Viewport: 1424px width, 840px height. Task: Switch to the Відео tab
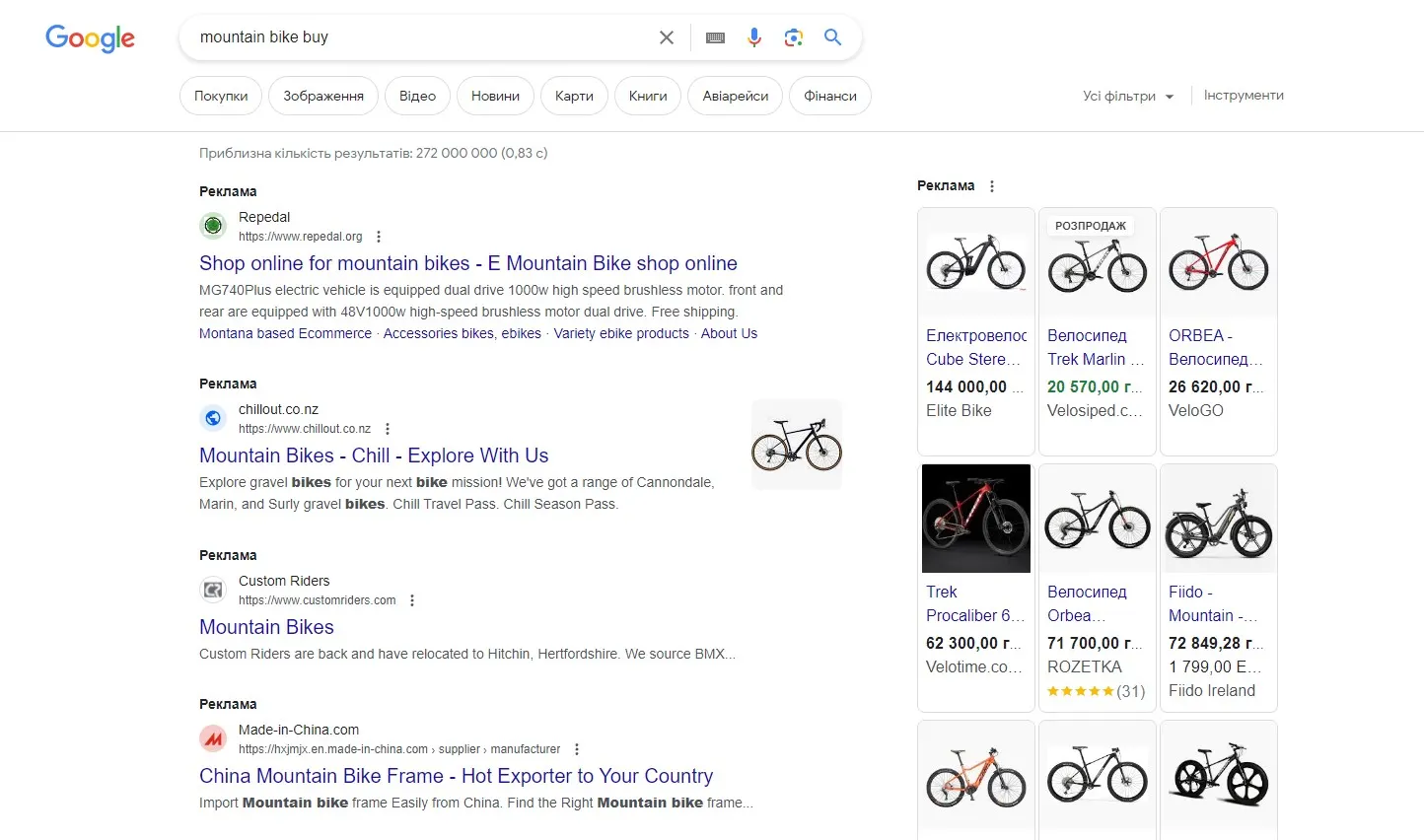417,96
